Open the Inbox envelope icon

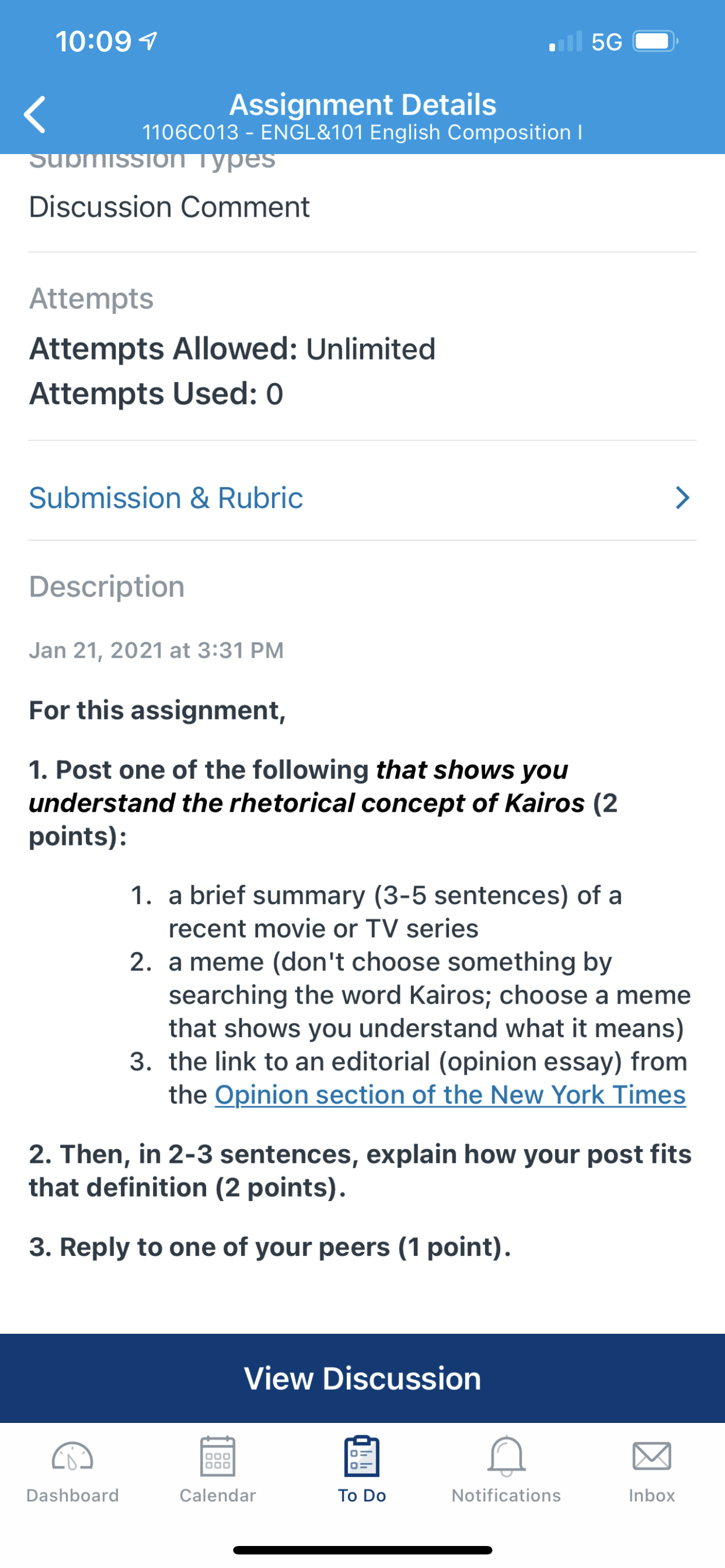click(x=652, y=1457)
